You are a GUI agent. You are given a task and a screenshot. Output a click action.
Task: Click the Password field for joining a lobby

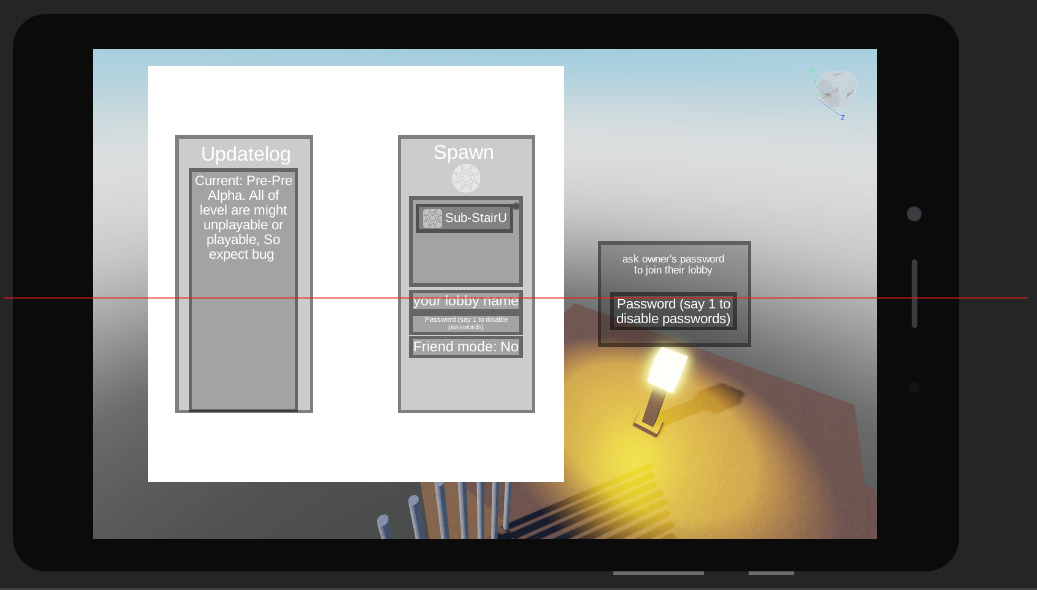point(674,310)
